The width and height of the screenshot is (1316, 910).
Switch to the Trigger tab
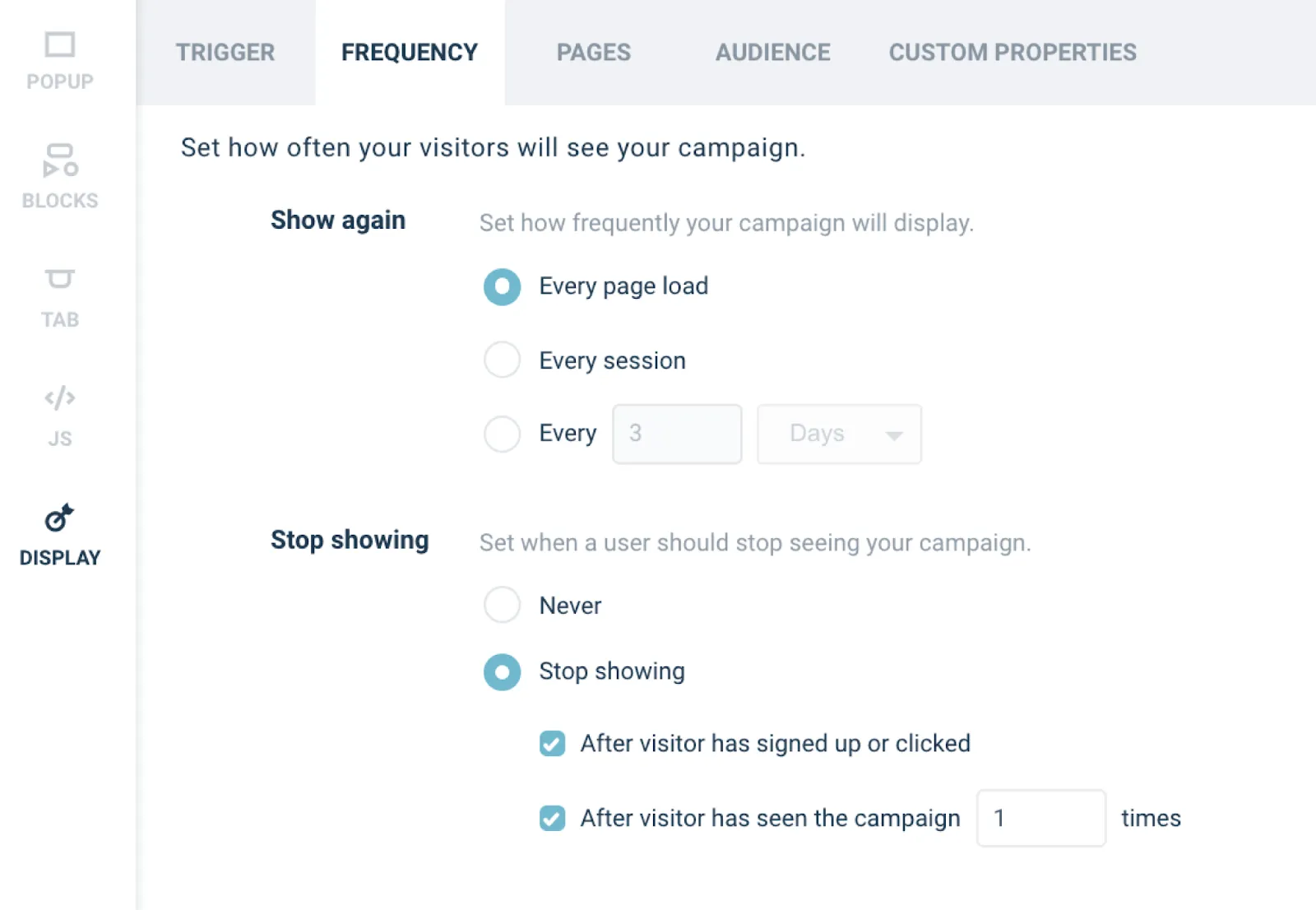[225, 53]
